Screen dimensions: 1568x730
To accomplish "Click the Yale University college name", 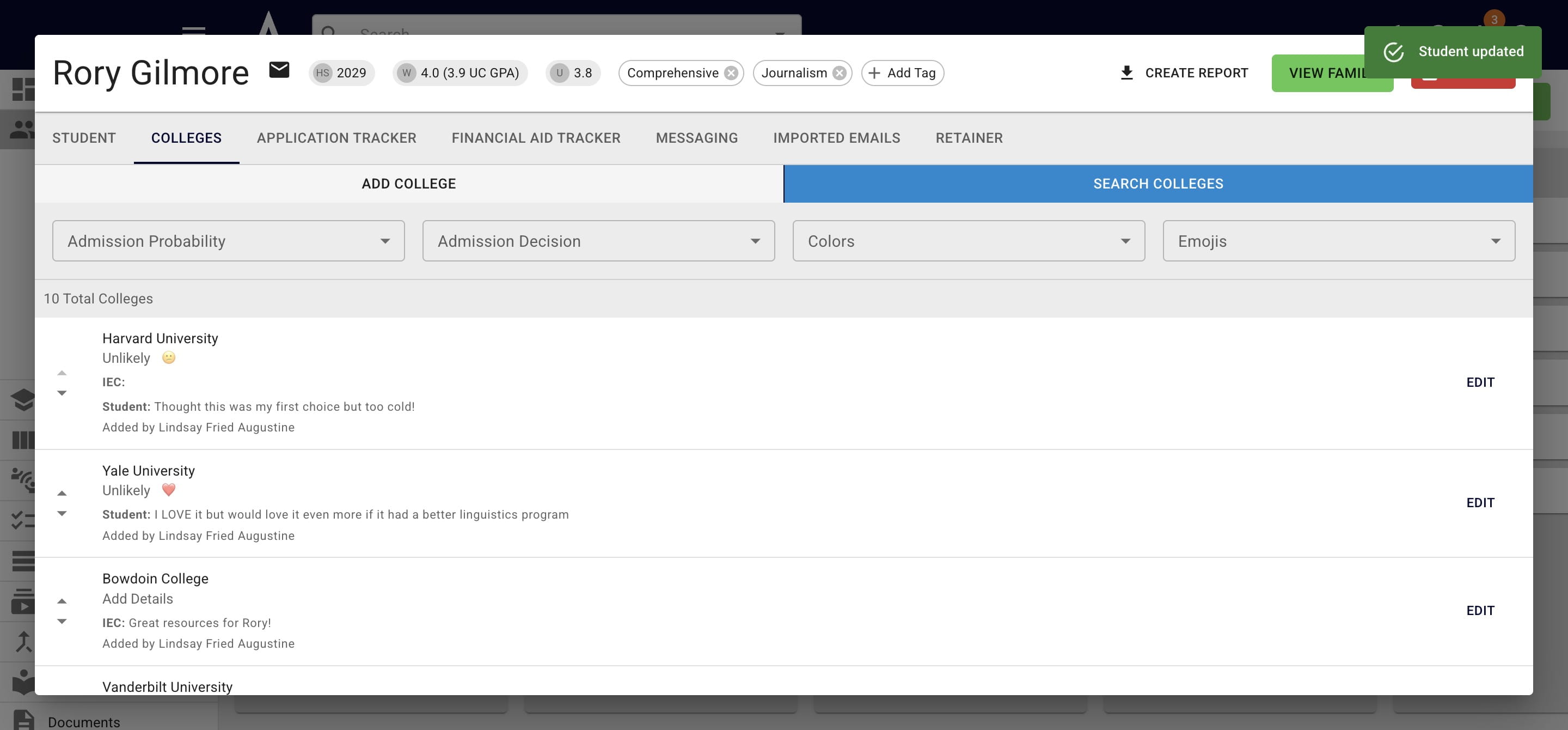I will (x=149, y=471).
